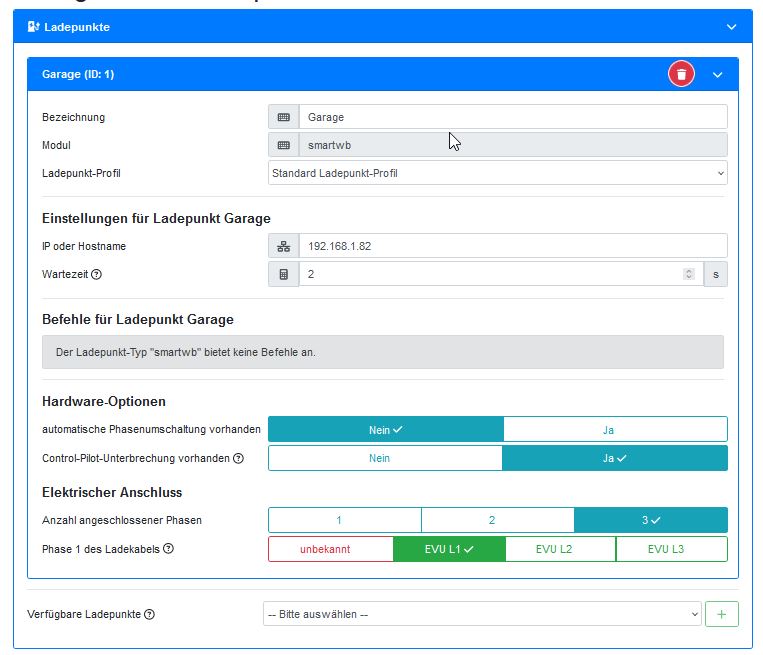Collapse the Garage (ID: 1) panel chevron
The width and height of the screenshot is (763, 655).
coord(717,74)
